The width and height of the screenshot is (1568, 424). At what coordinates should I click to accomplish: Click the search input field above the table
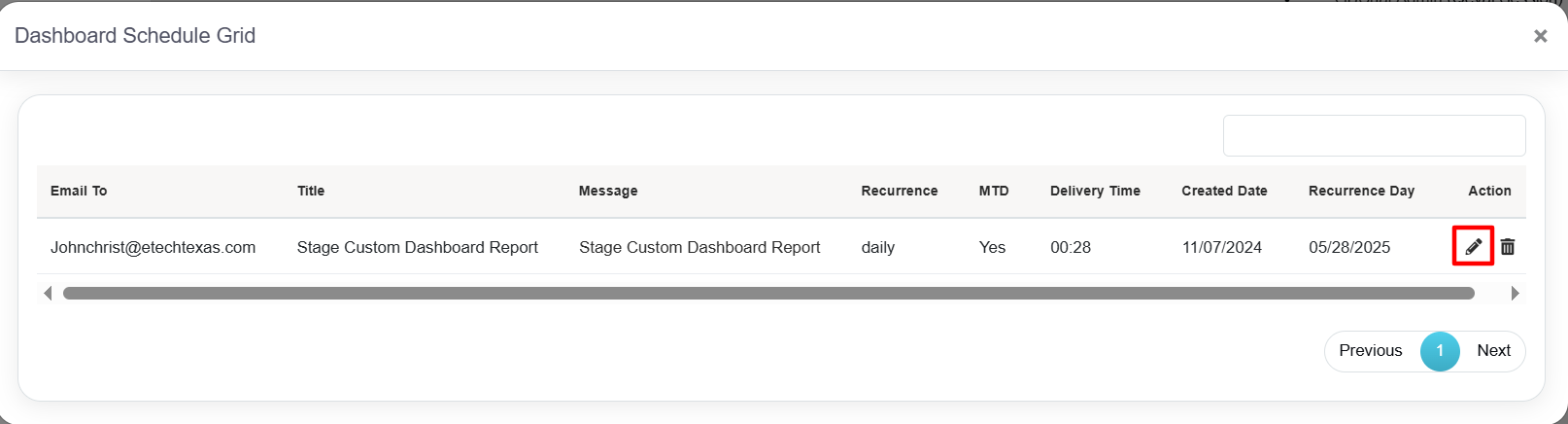1373,136
